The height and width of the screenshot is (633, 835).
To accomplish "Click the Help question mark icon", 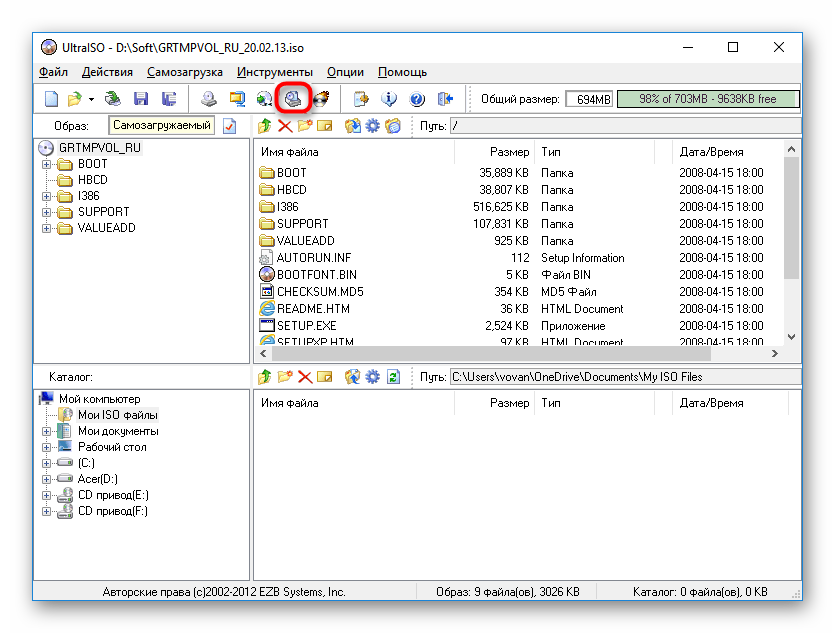I will point(417,99).
